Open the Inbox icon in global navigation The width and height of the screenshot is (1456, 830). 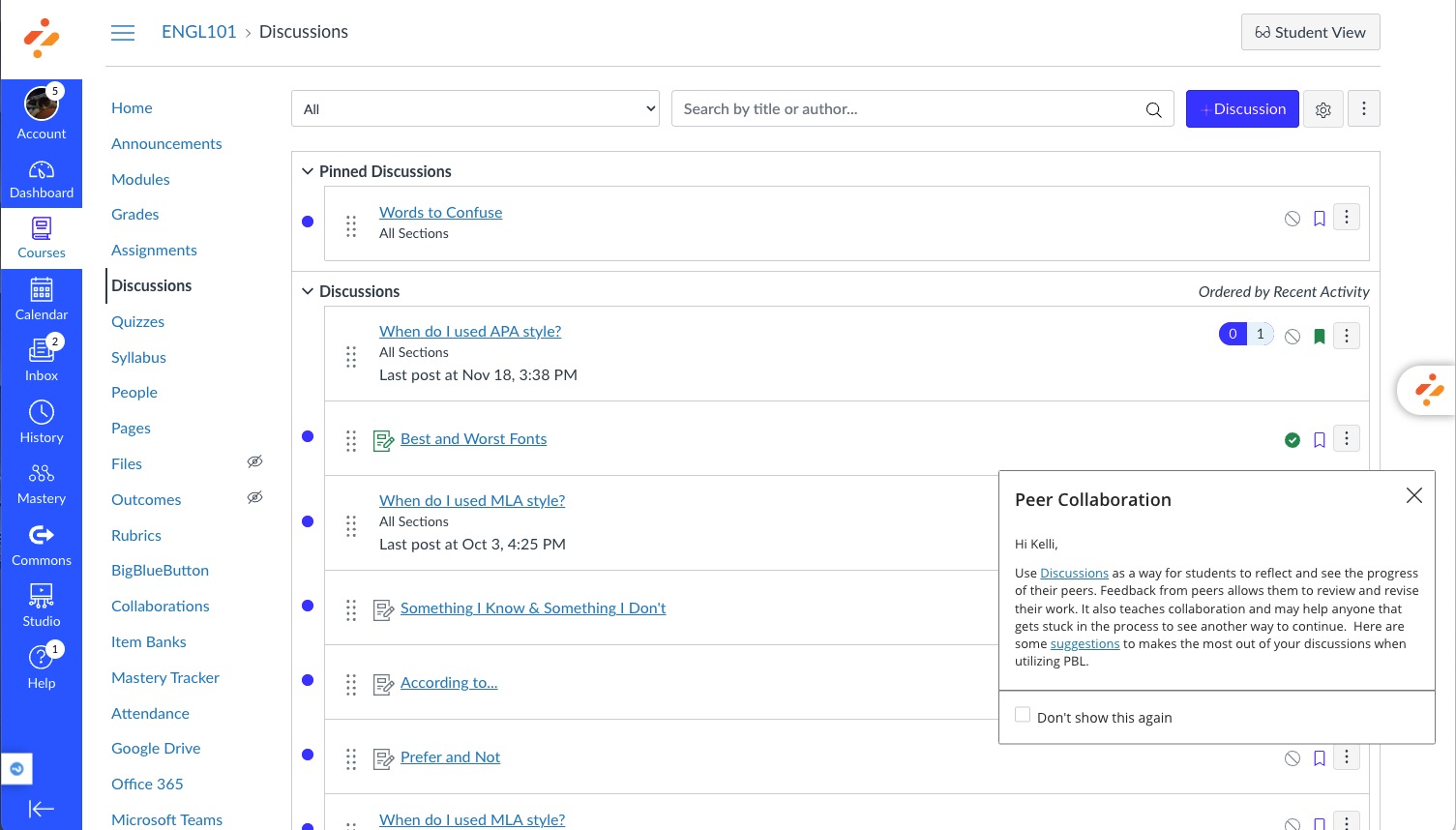(42, 360)
